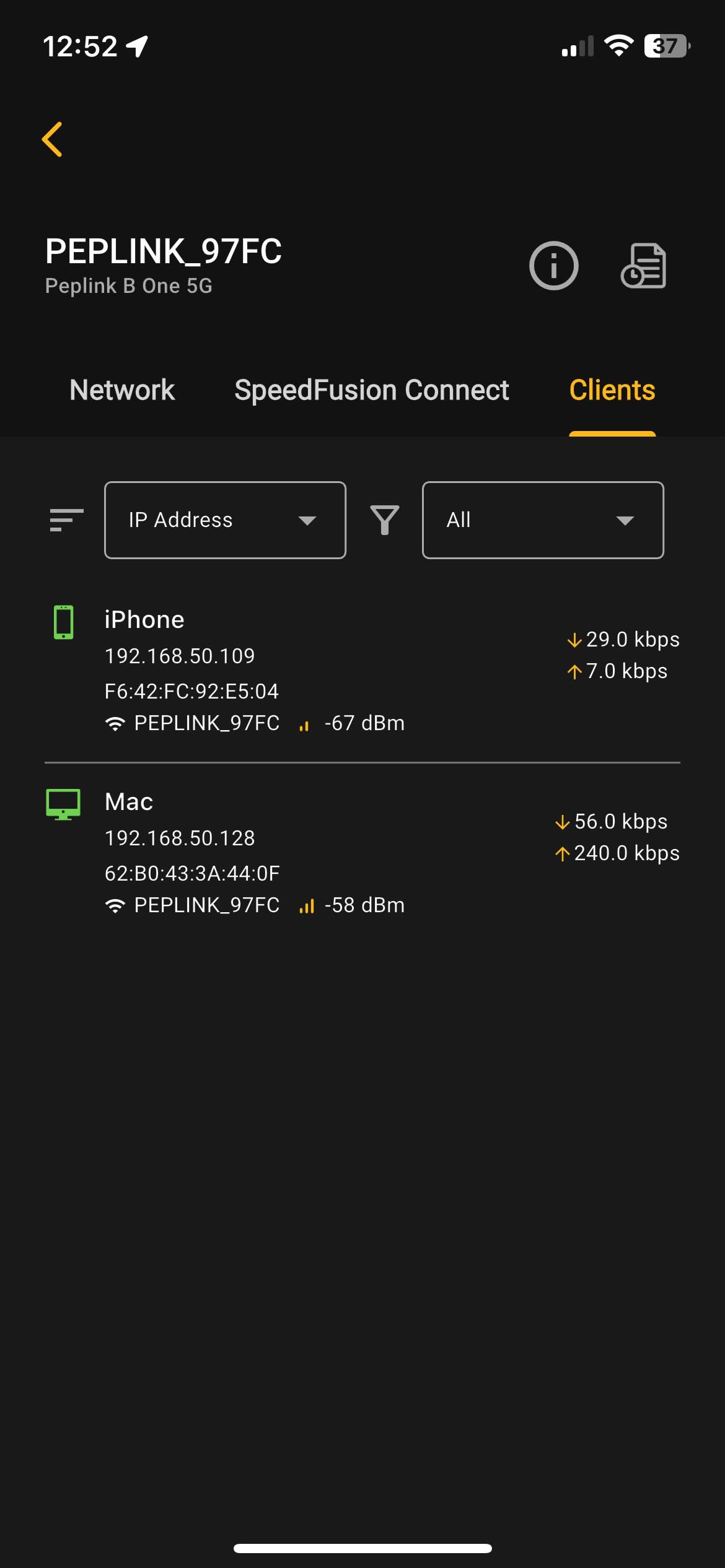
Task: Tap the green iPhone device icon
Action: point(63,622)
